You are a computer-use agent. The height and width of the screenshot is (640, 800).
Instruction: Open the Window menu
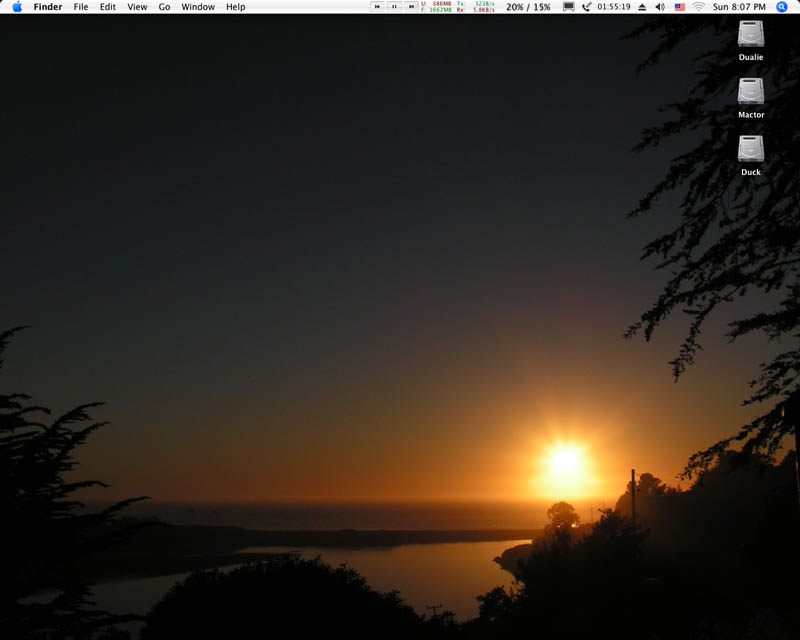coord(198,7)
